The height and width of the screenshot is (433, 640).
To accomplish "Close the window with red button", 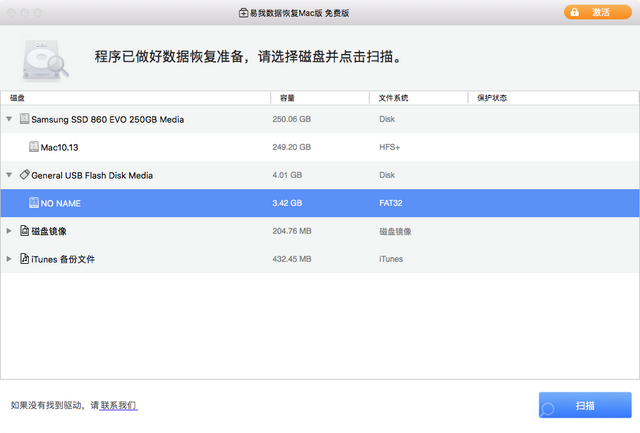I will (11, 13).
